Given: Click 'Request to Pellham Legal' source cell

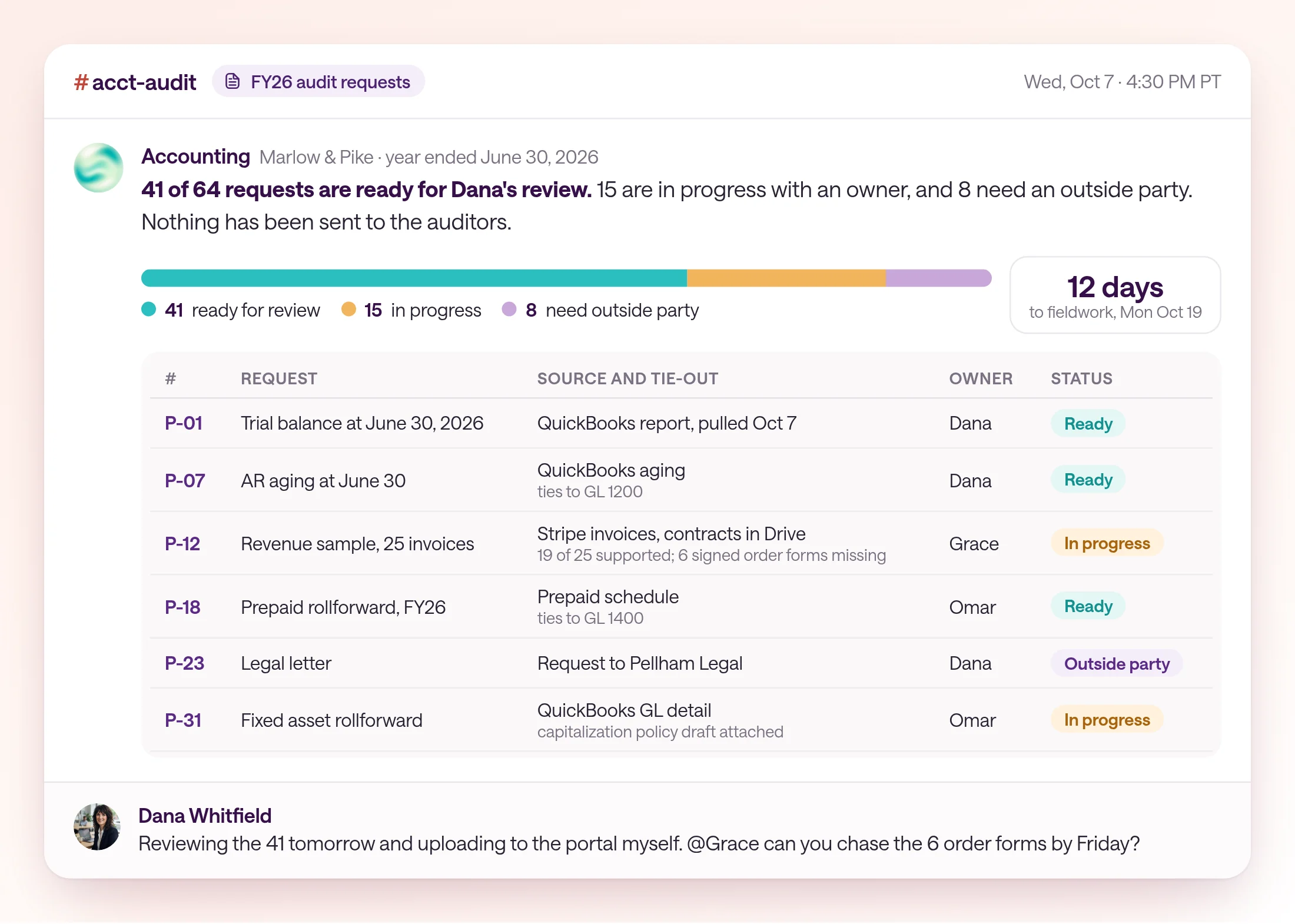Looking at the screenshot, I should [640, 663].
